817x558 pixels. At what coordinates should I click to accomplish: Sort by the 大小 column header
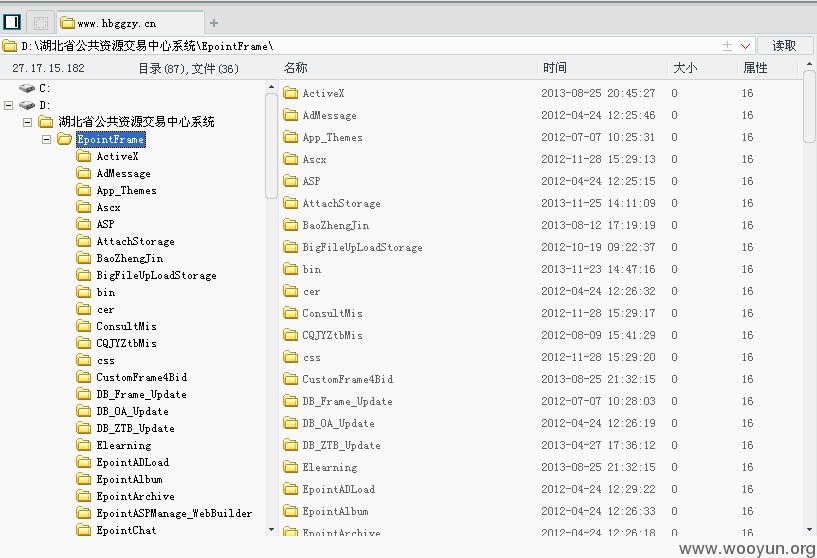685,68
